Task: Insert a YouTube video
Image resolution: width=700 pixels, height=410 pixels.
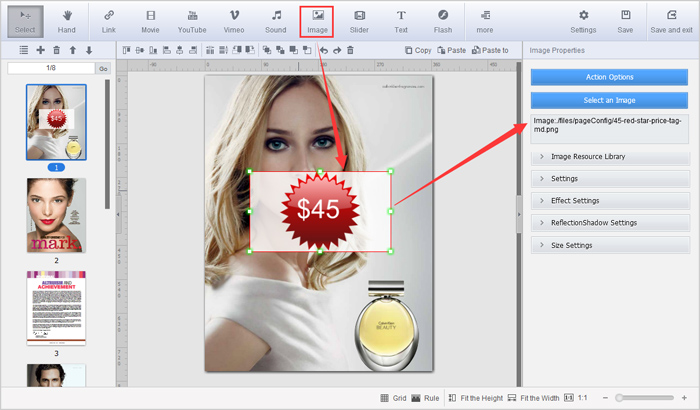Action: [x=192, y=20]
